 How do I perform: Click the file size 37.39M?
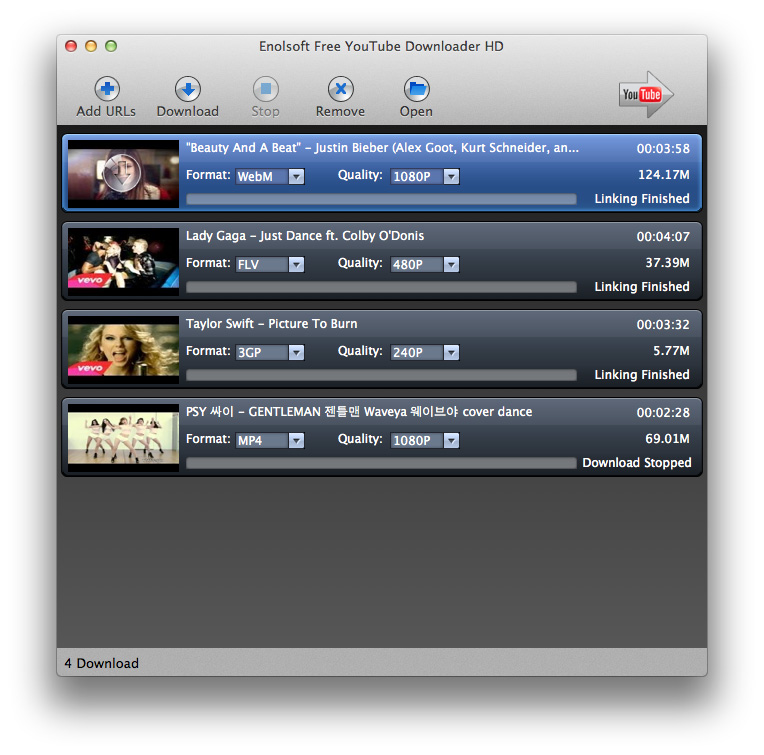point(668,263)
